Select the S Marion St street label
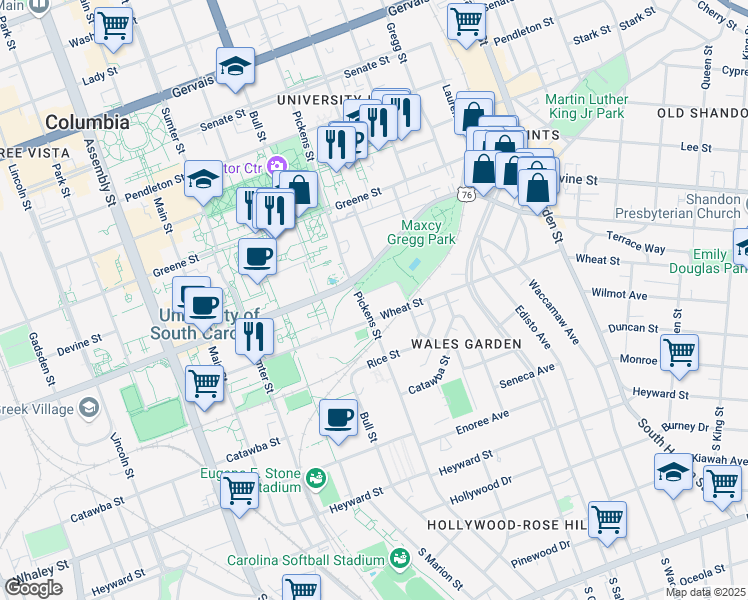 coord(440,569)
